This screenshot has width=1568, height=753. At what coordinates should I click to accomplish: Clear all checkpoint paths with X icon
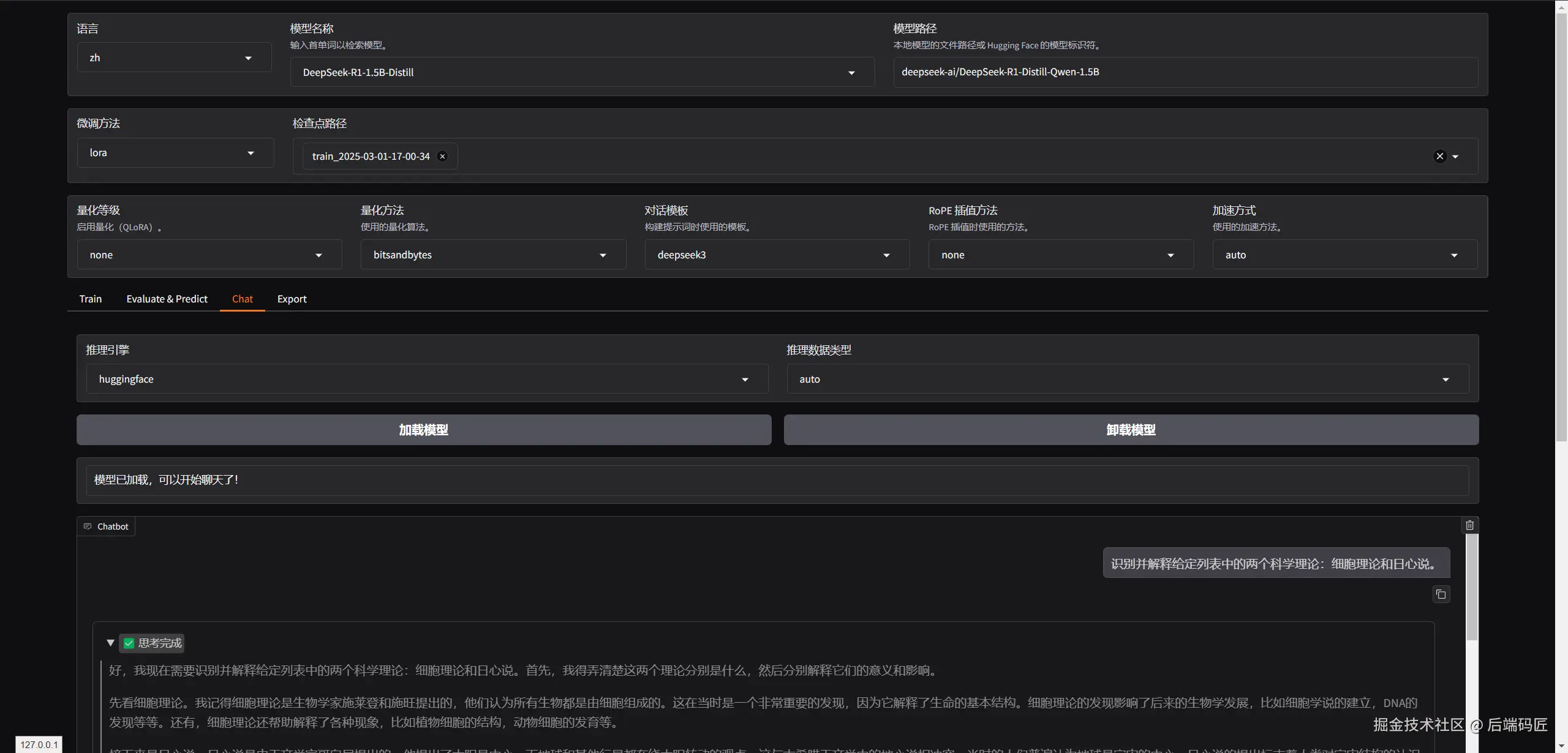pos(1440,157)
